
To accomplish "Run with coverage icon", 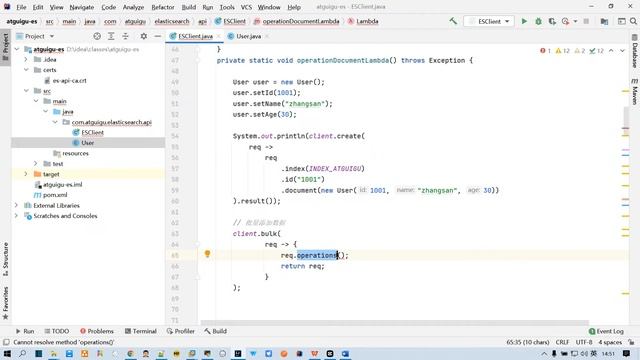I will tap(552, 21).
